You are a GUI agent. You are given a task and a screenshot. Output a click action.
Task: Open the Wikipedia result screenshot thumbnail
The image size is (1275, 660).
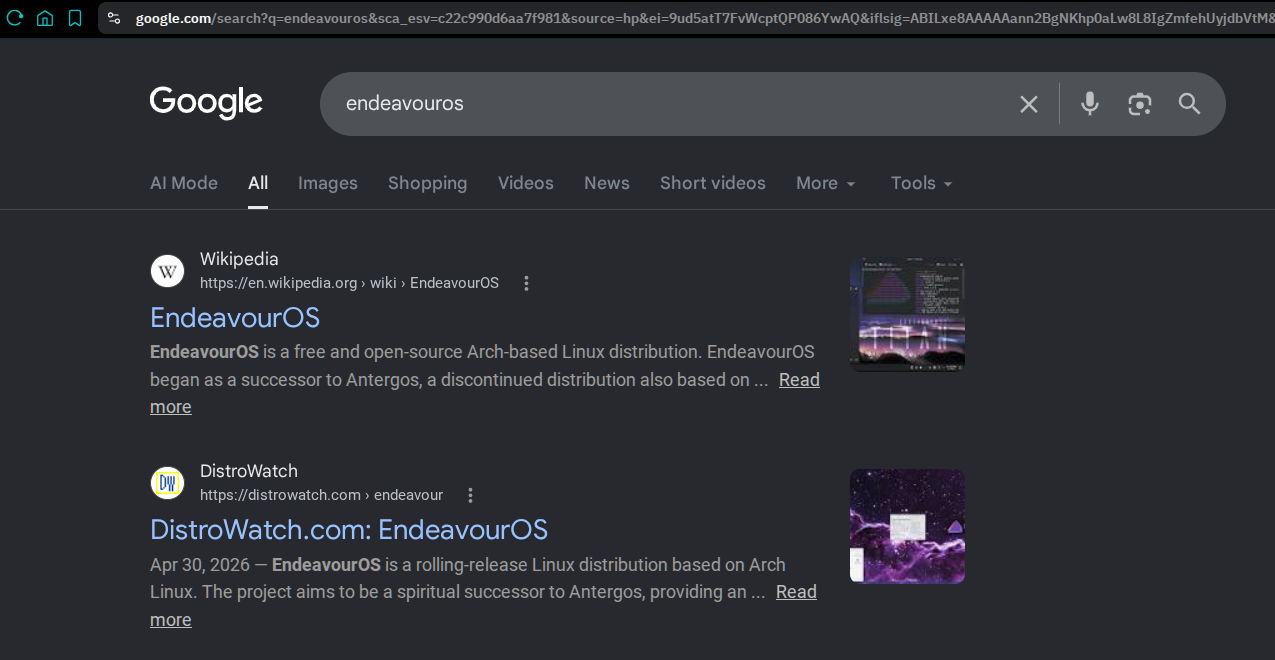click(x=907, y=314)
